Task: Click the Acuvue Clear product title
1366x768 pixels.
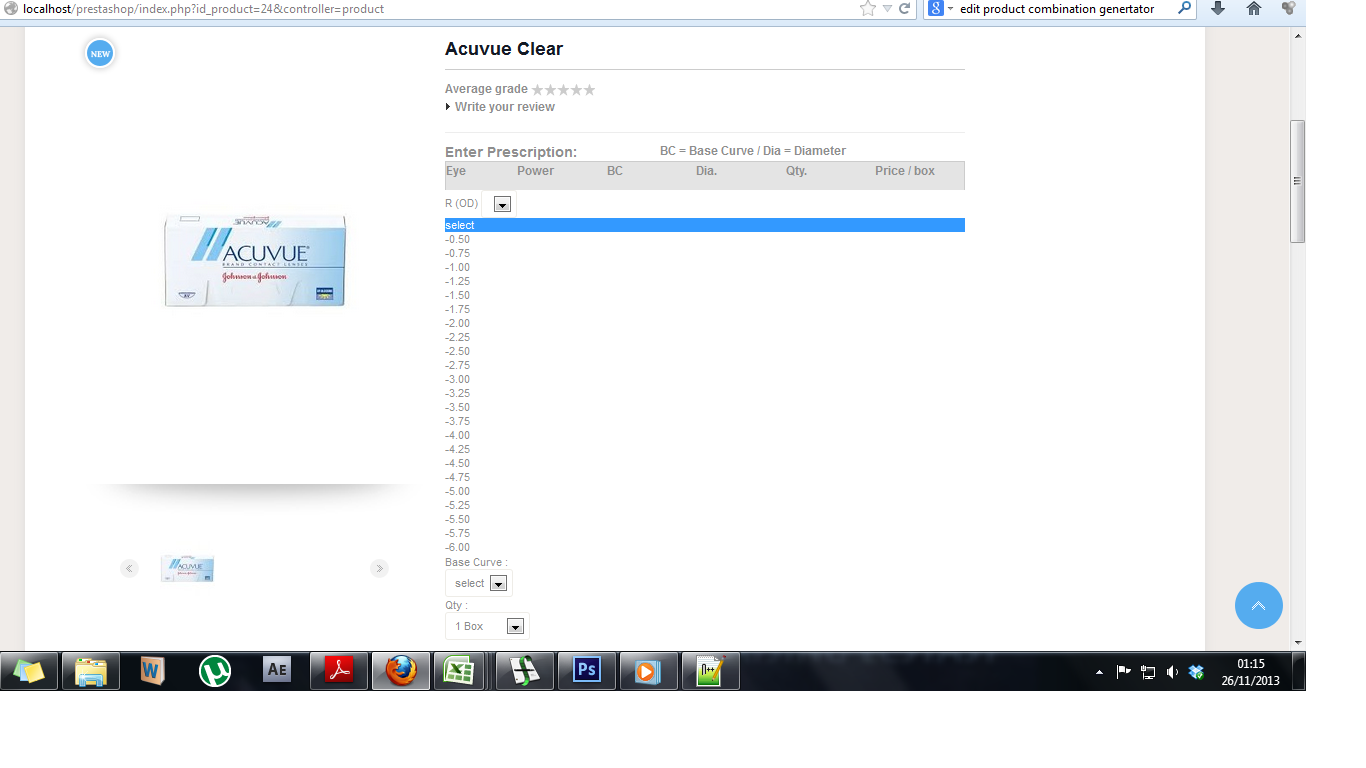Action: [504, 49]
